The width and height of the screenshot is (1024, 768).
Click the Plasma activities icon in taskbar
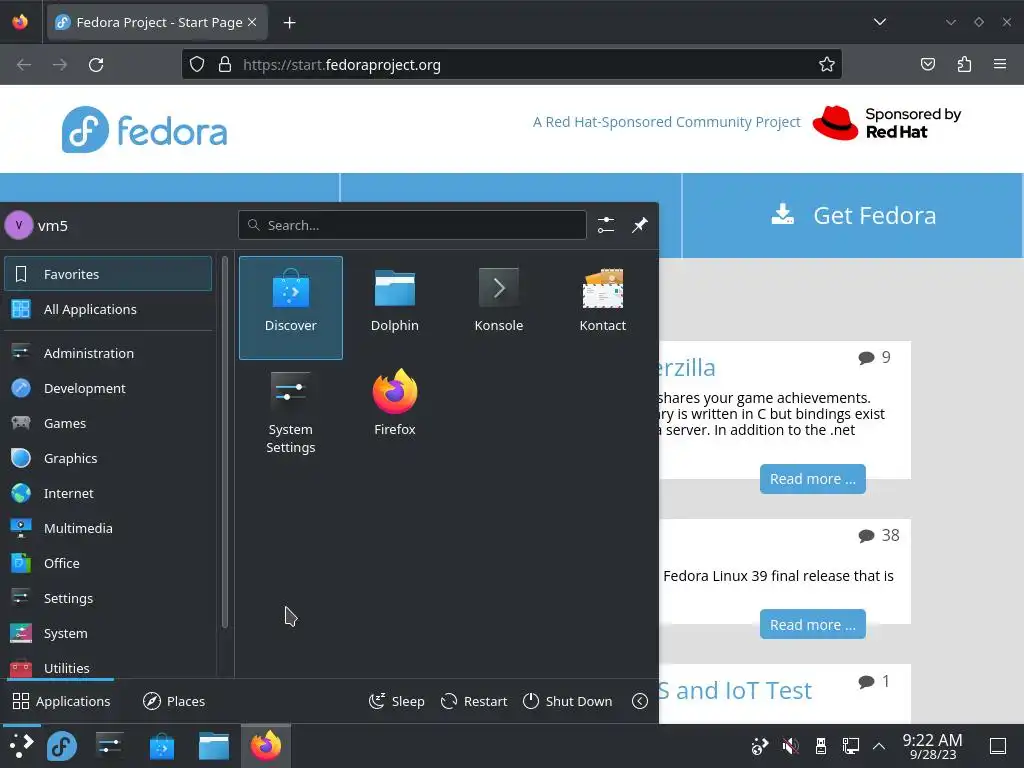click(x=21, y=745)
